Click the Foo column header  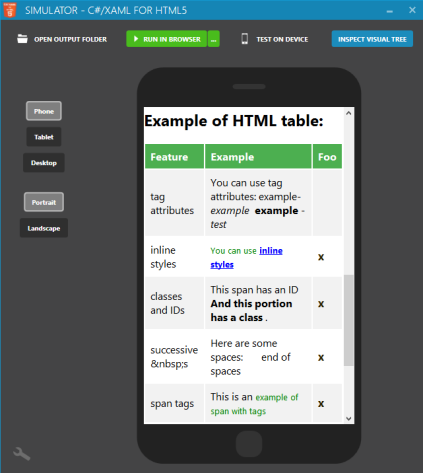327,157
